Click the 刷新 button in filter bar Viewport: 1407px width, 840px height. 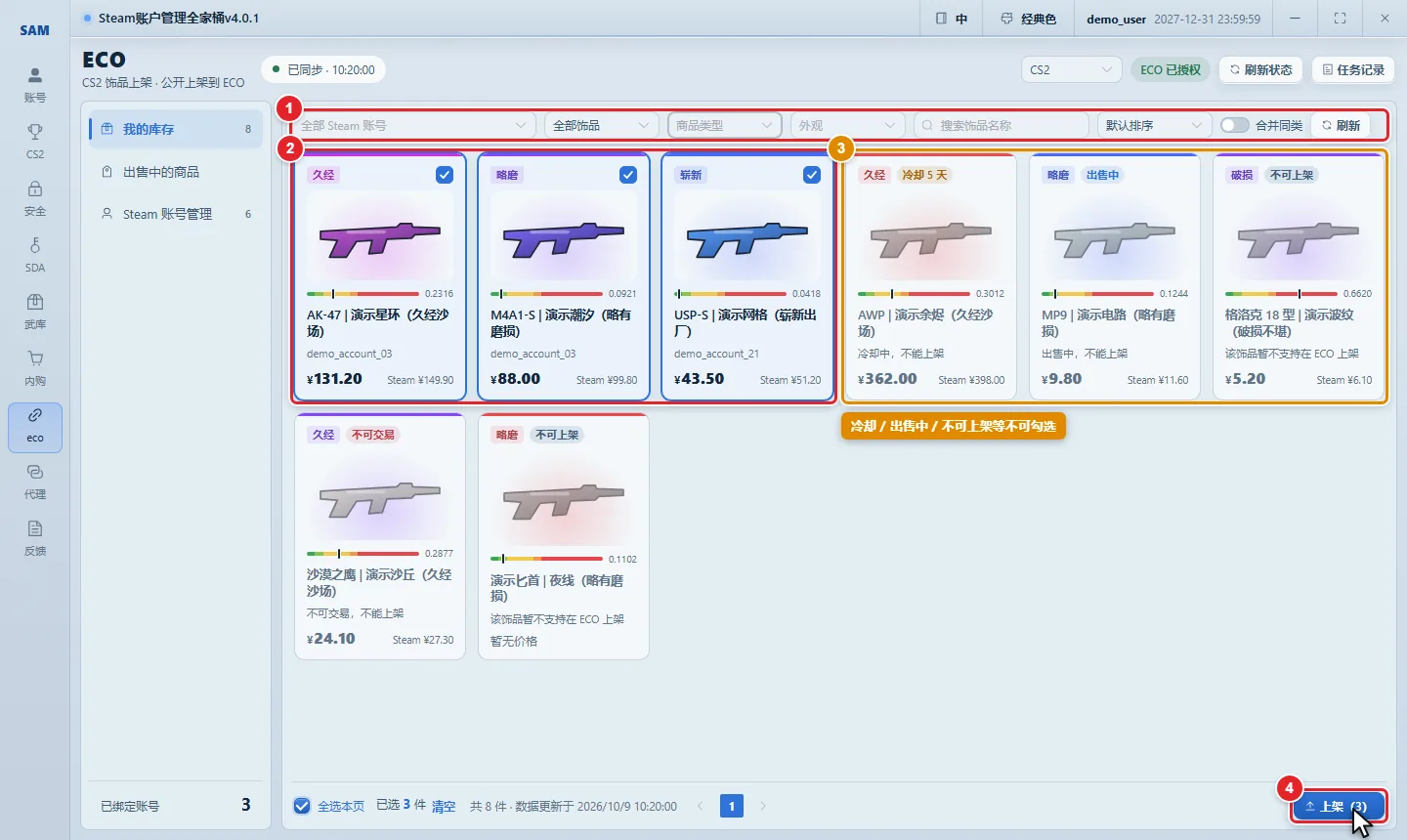click(x=1341, y=125)
